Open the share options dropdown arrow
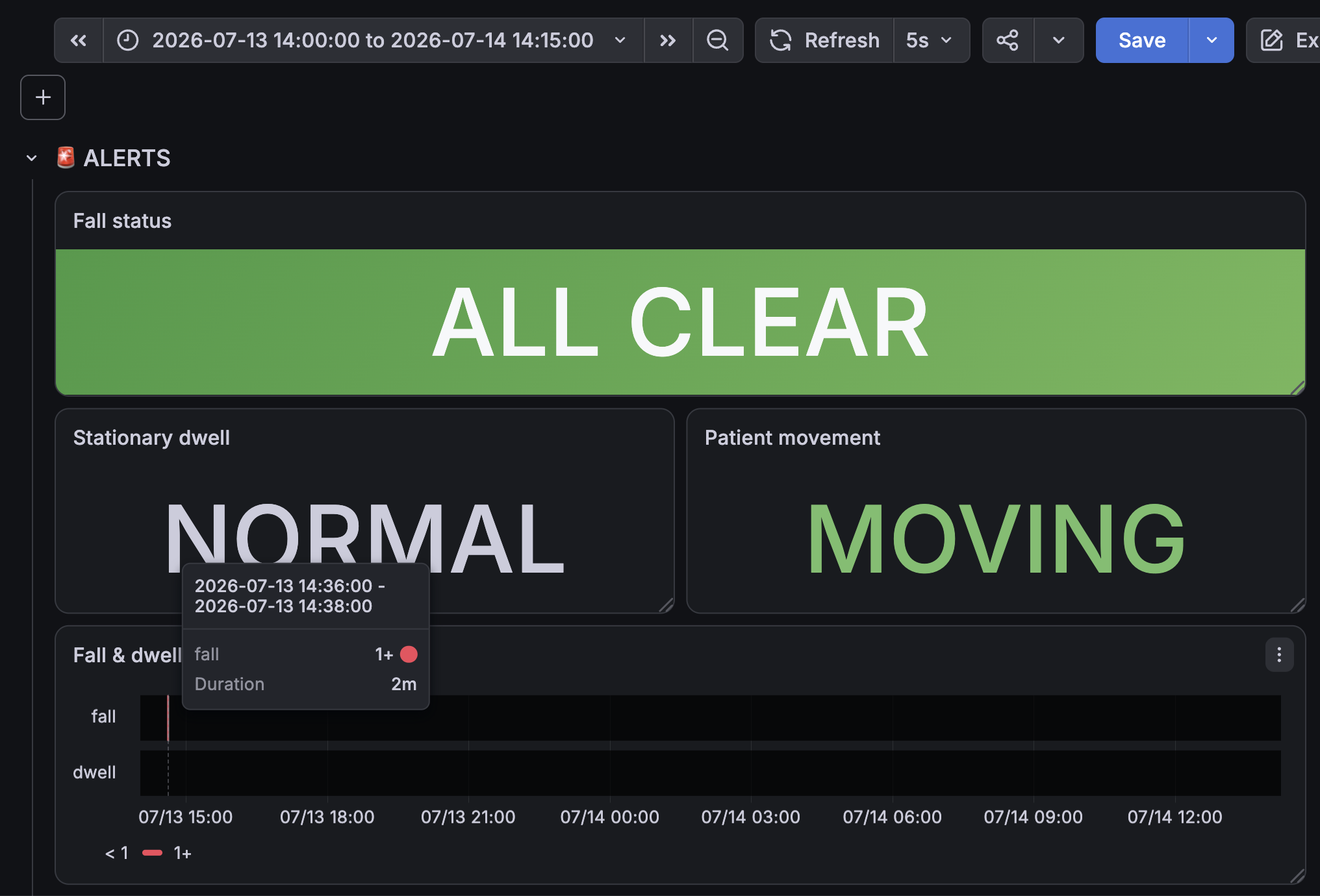Screen dimensions: 1320x896 click(1058, 40)
